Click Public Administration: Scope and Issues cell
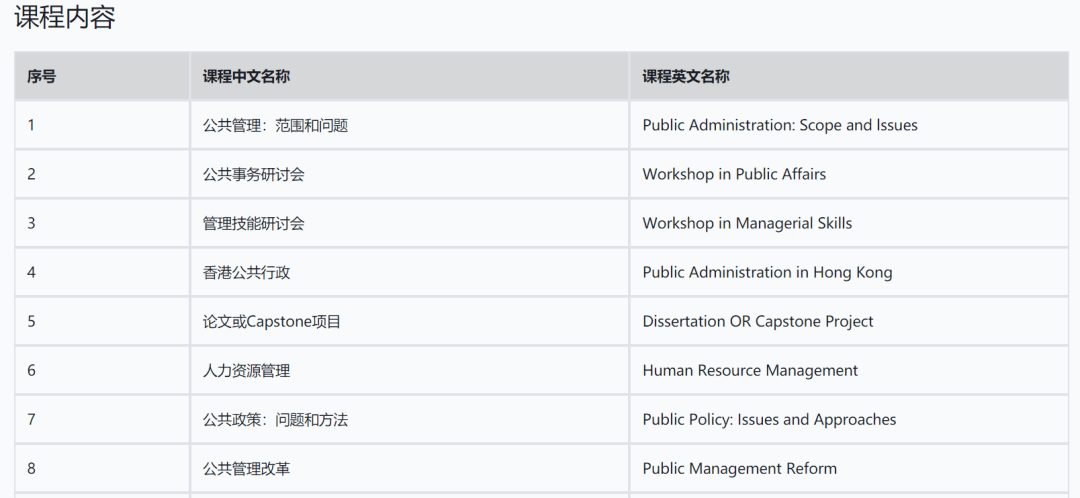The width and height of the screenshot is (1080, 498). [849, 125]
